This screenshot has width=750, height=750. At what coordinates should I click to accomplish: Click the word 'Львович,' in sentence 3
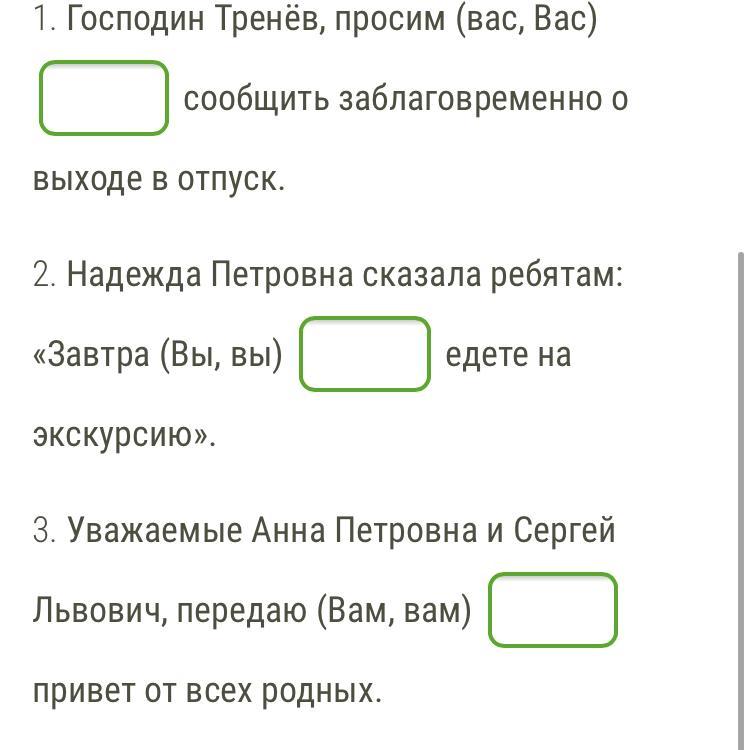coord(100,611)
